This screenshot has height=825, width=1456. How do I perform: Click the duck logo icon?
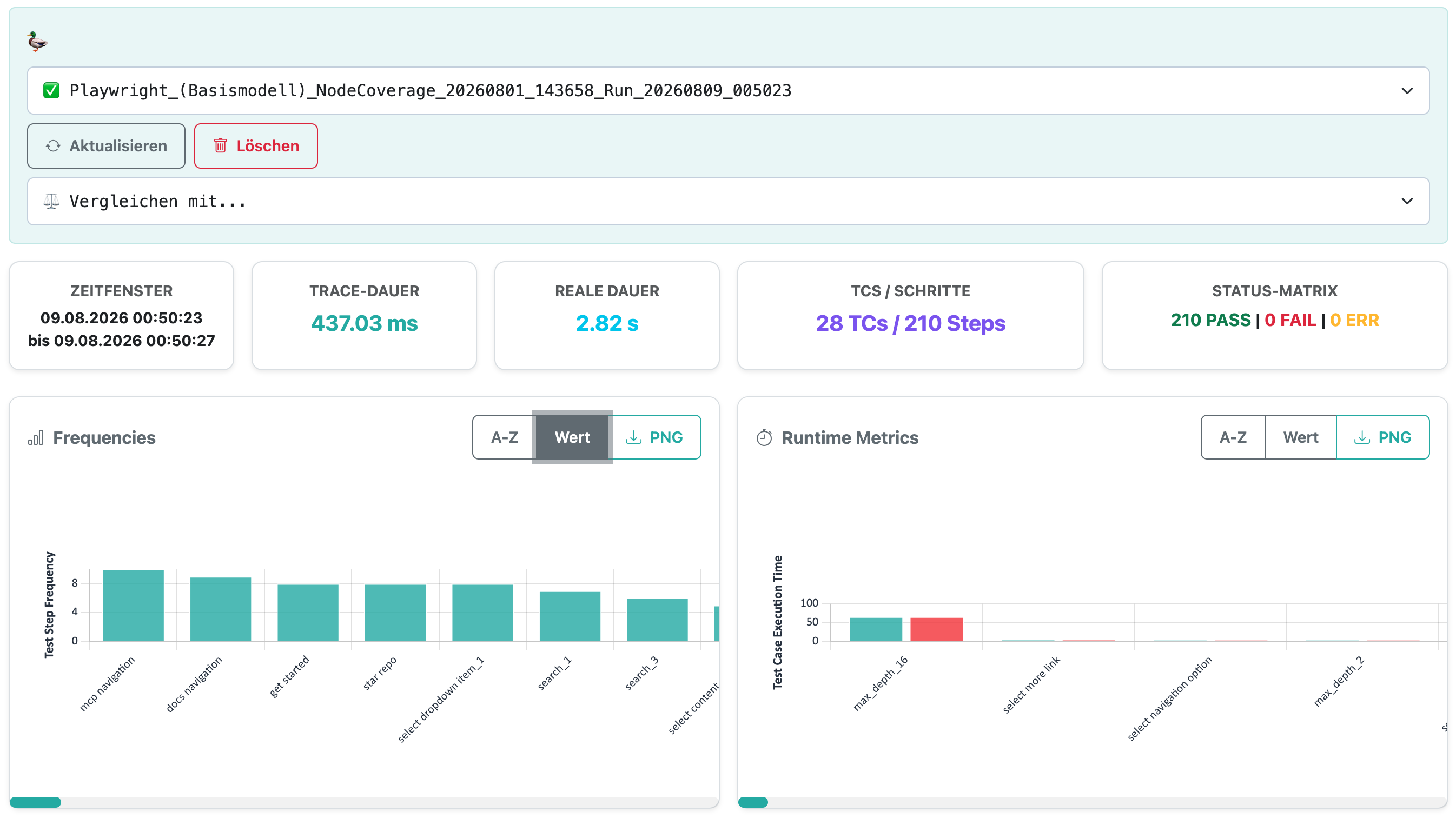click(37, 41)
